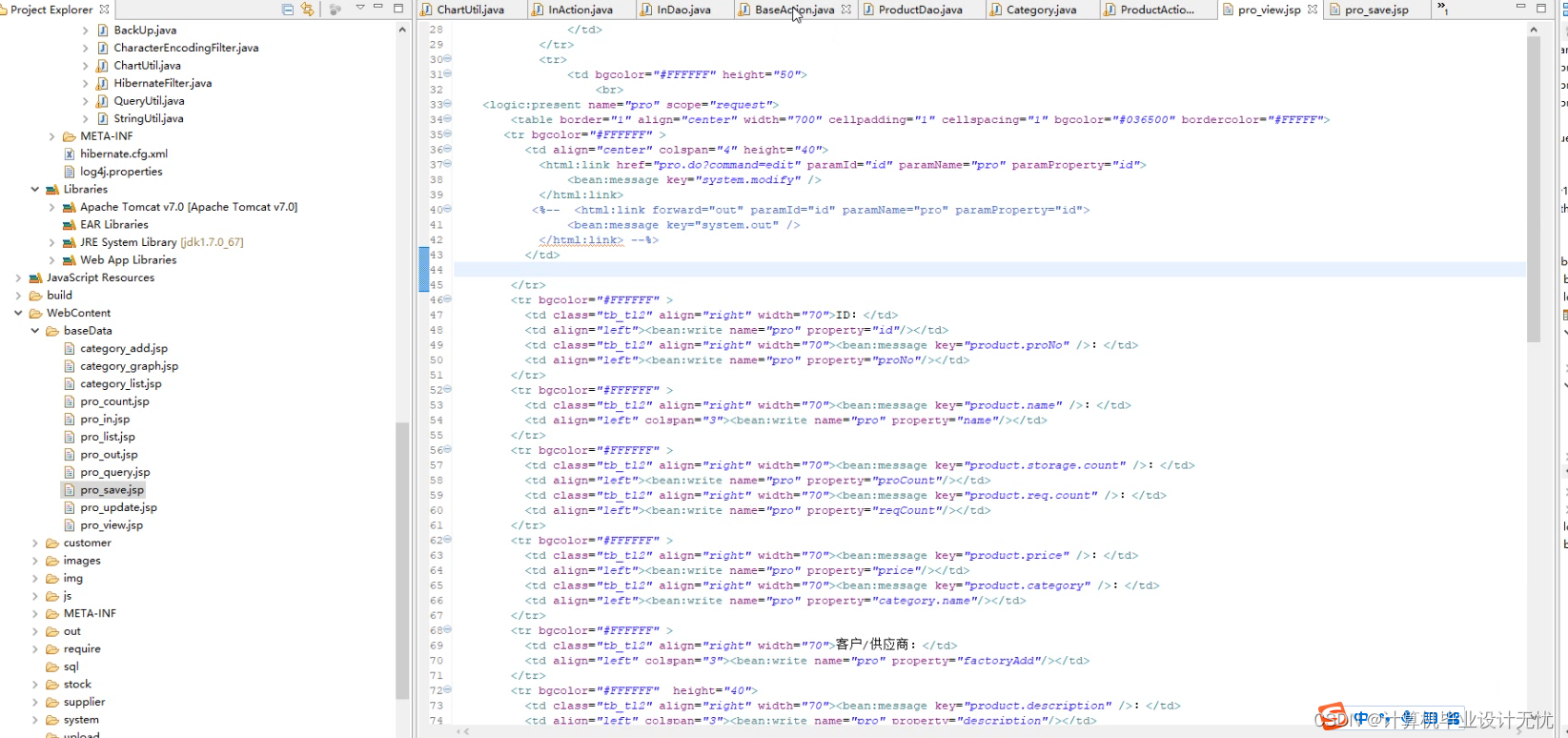Image resolution: width=1568 pixels, height=738 pixels.
Task: Click the Collapse All icon in Project Explorer
Action: 288,10
